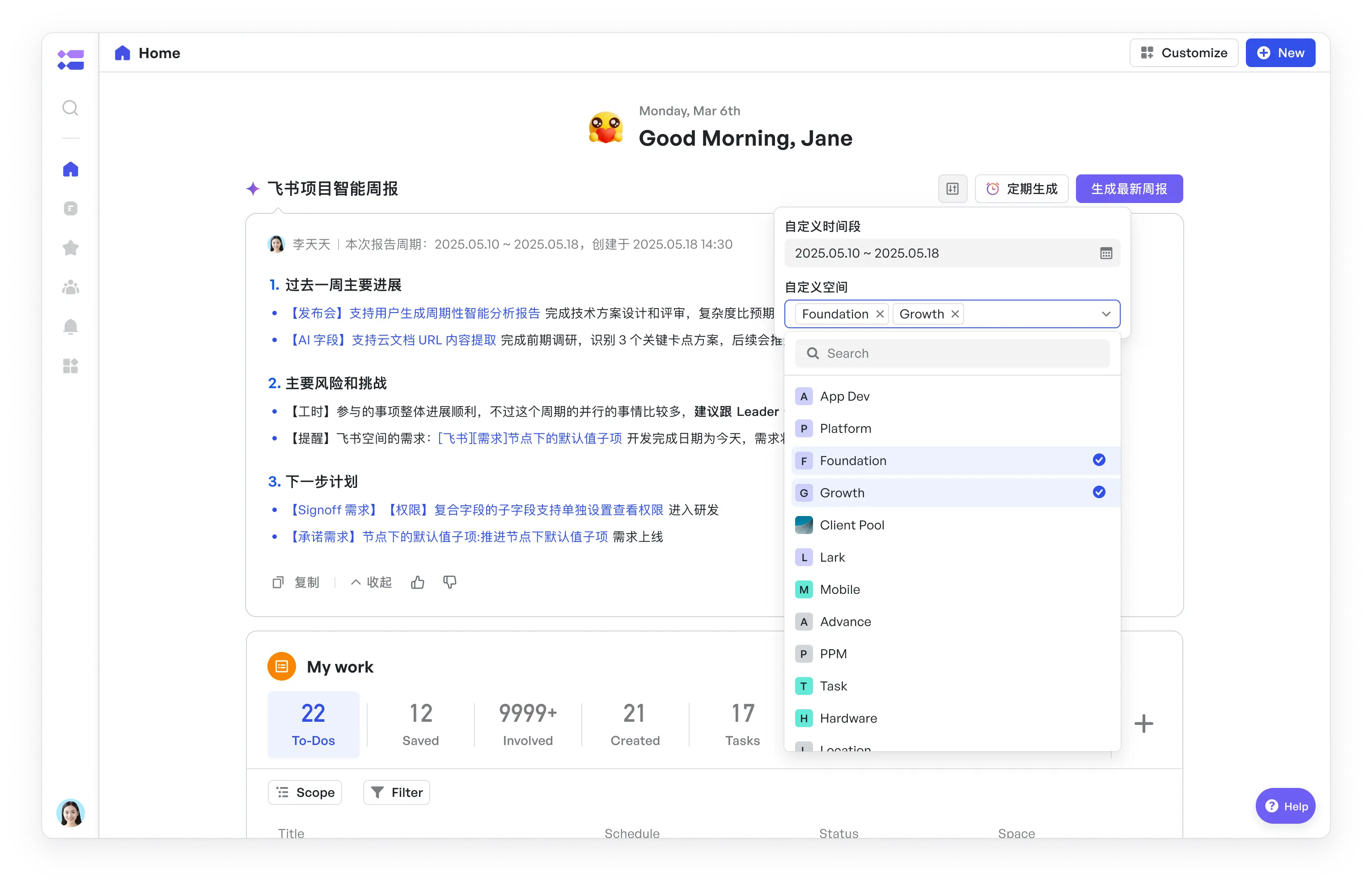Open the Filter options
Viewport: 1372px width, 889px height.
pyautogui.click(x=397, y=793)
